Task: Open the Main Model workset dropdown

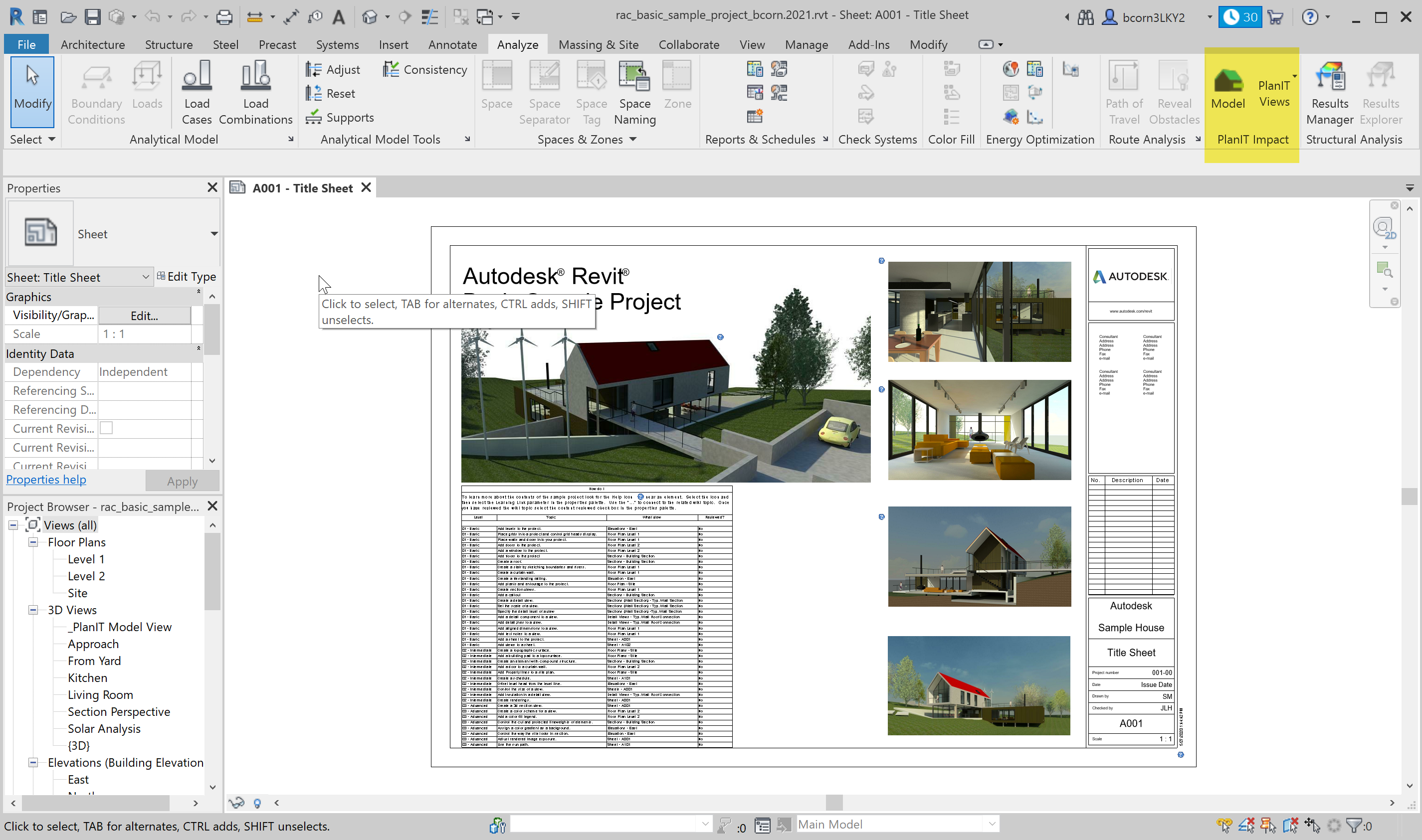Action: (x=991, y=824)
